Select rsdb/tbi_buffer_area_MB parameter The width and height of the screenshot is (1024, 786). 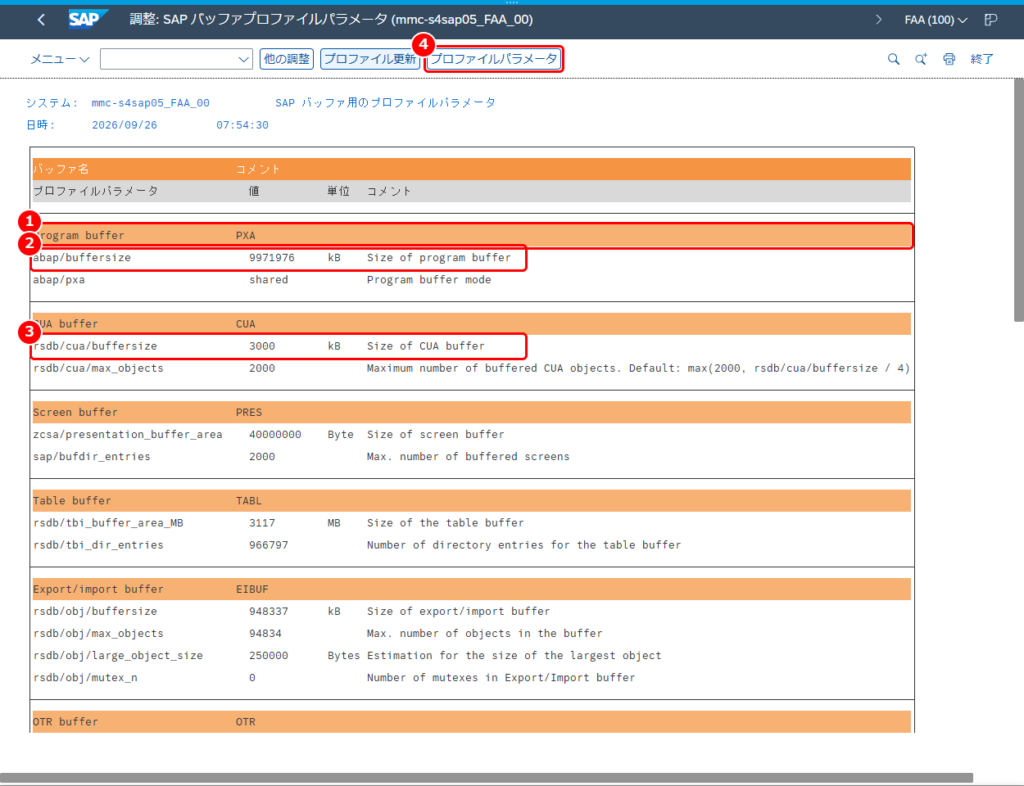coord(108,523)
